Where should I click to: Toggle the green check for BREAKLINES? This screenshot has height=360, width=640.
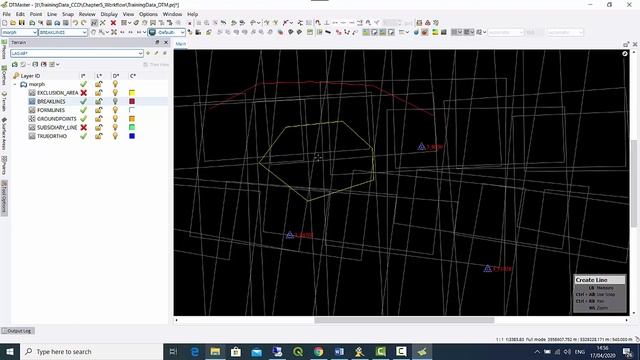coord(83,101)
